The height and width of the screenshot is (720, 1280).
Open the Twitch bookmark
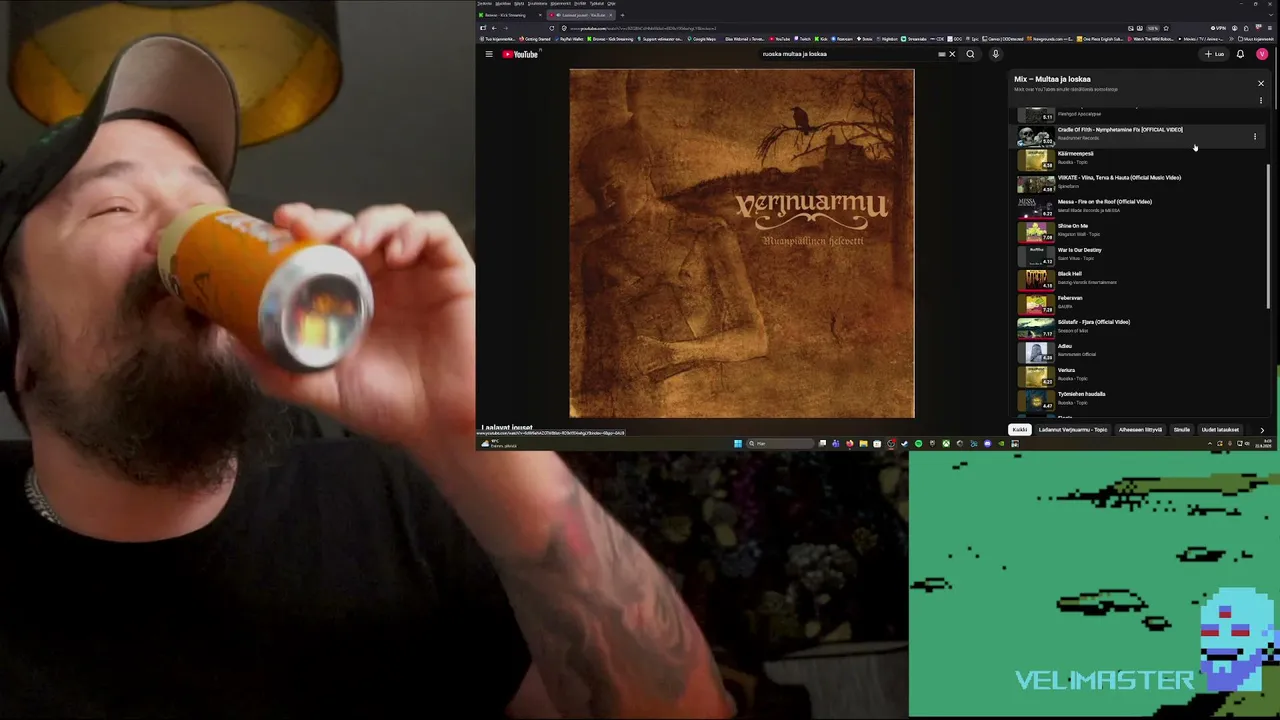click(x=804, y=39)
